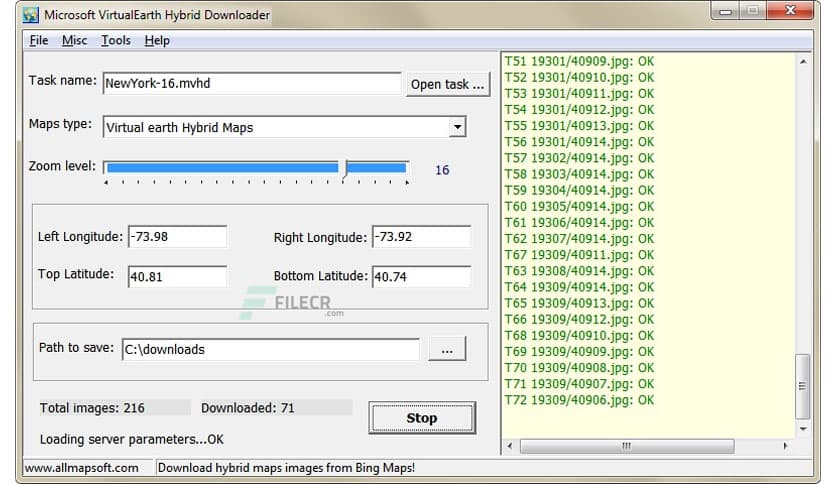Viewport: 836px width, 484px height.
Task: Click the Bottom Latitude field
Action: (x=421, y=277)
